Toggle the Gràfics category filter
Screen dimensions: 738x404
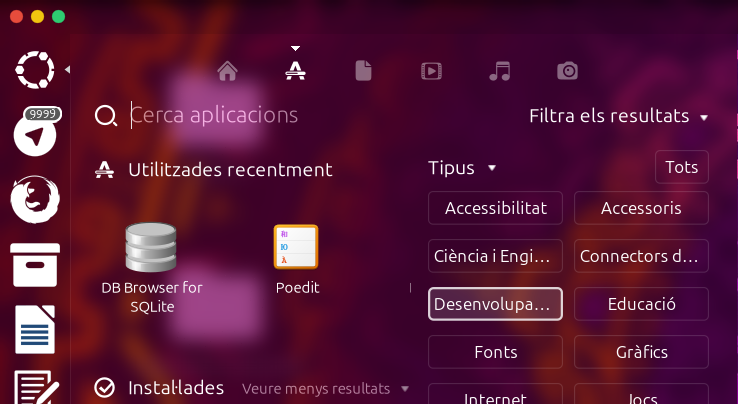[x=642, y=352]
